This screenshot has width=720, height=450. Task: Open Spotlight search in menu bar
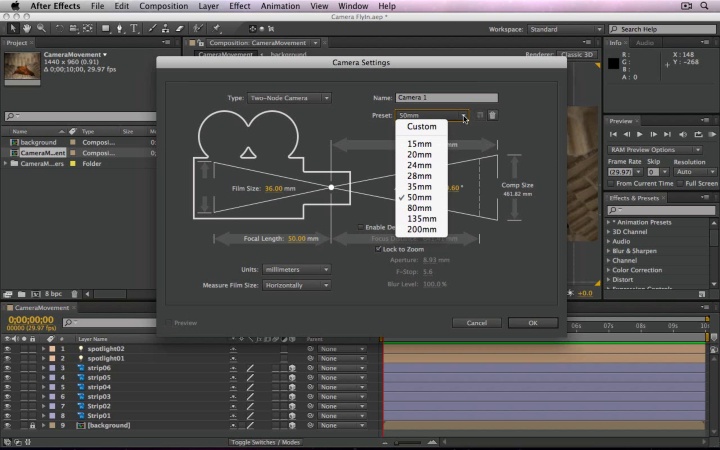[x=704, y=6]
